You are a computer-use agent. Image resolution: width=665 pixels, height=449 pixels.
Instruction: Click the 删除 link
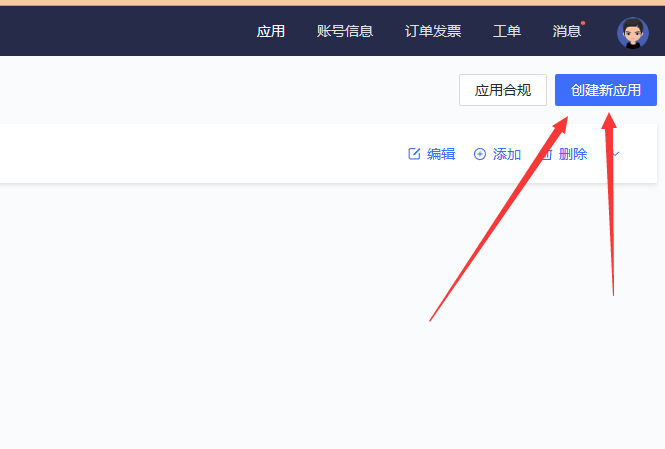pyautogui.click(x=564, y=154)
